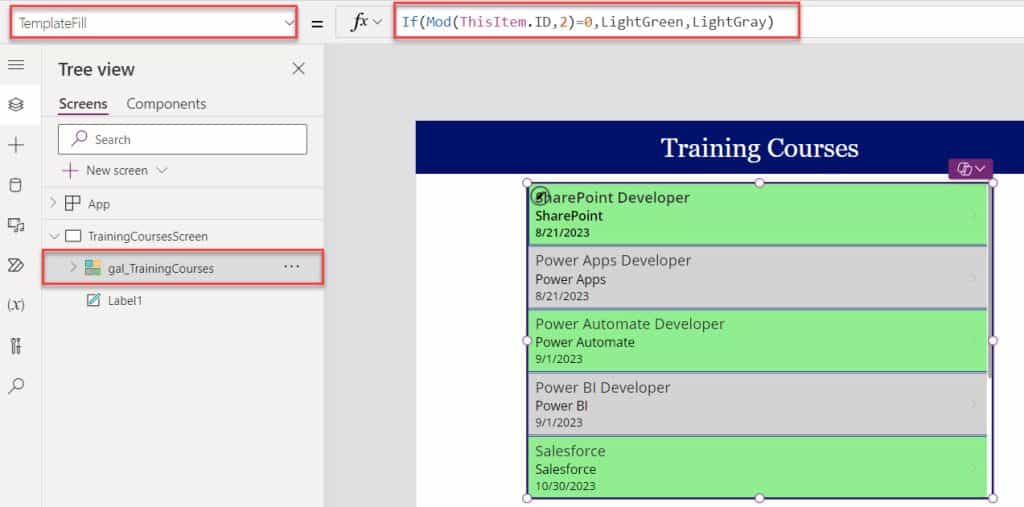Click the formula bar text
Viewport: 1024px width, 507px height.
[588, 22]
